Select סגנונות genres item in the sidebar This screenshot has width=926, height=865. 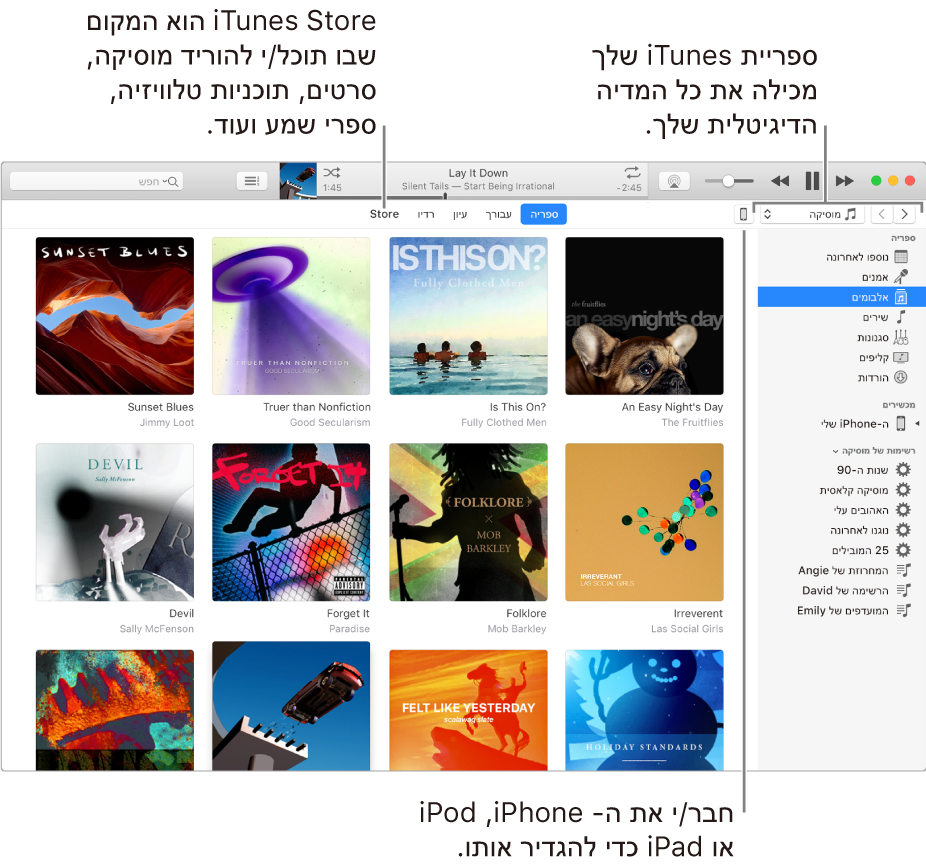[x=842, y=337]
